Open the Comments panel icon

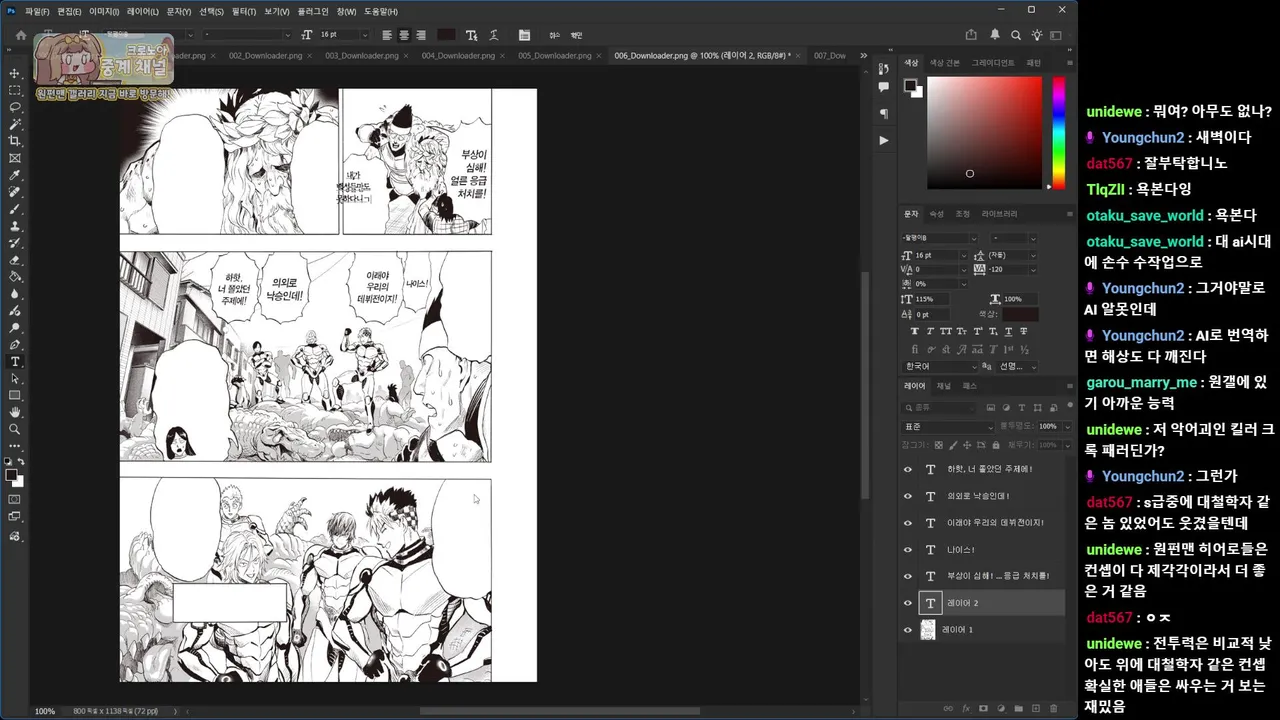(883, 88)
